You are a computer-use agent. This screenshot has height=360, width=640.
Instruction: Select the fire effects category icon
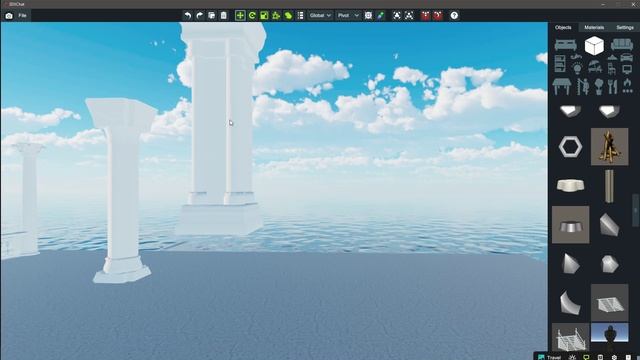pyautogui.click(x=627, y=86)
